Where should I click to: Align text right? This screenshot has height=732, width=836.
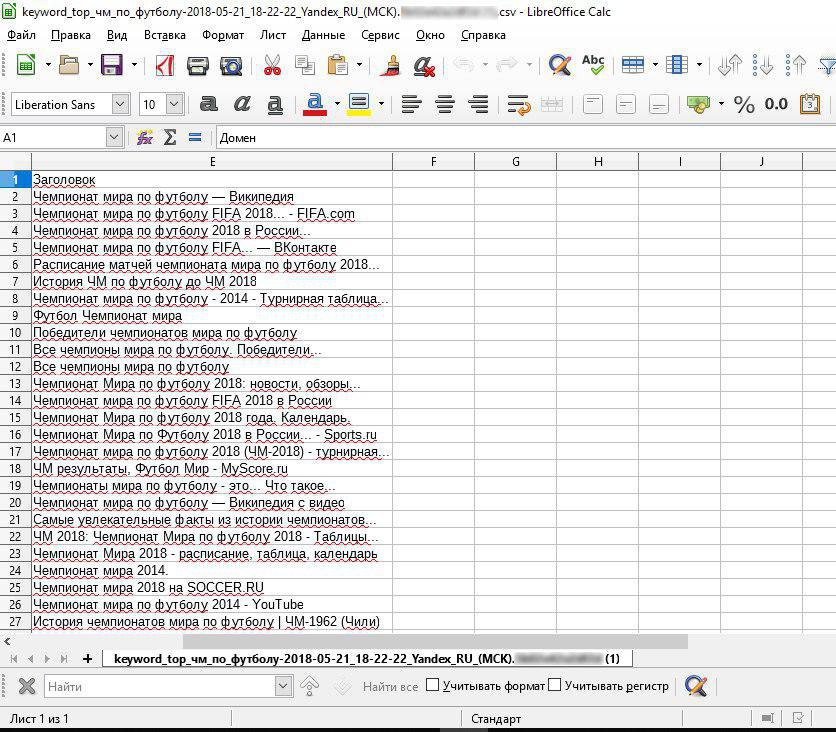tap(478, 104)
